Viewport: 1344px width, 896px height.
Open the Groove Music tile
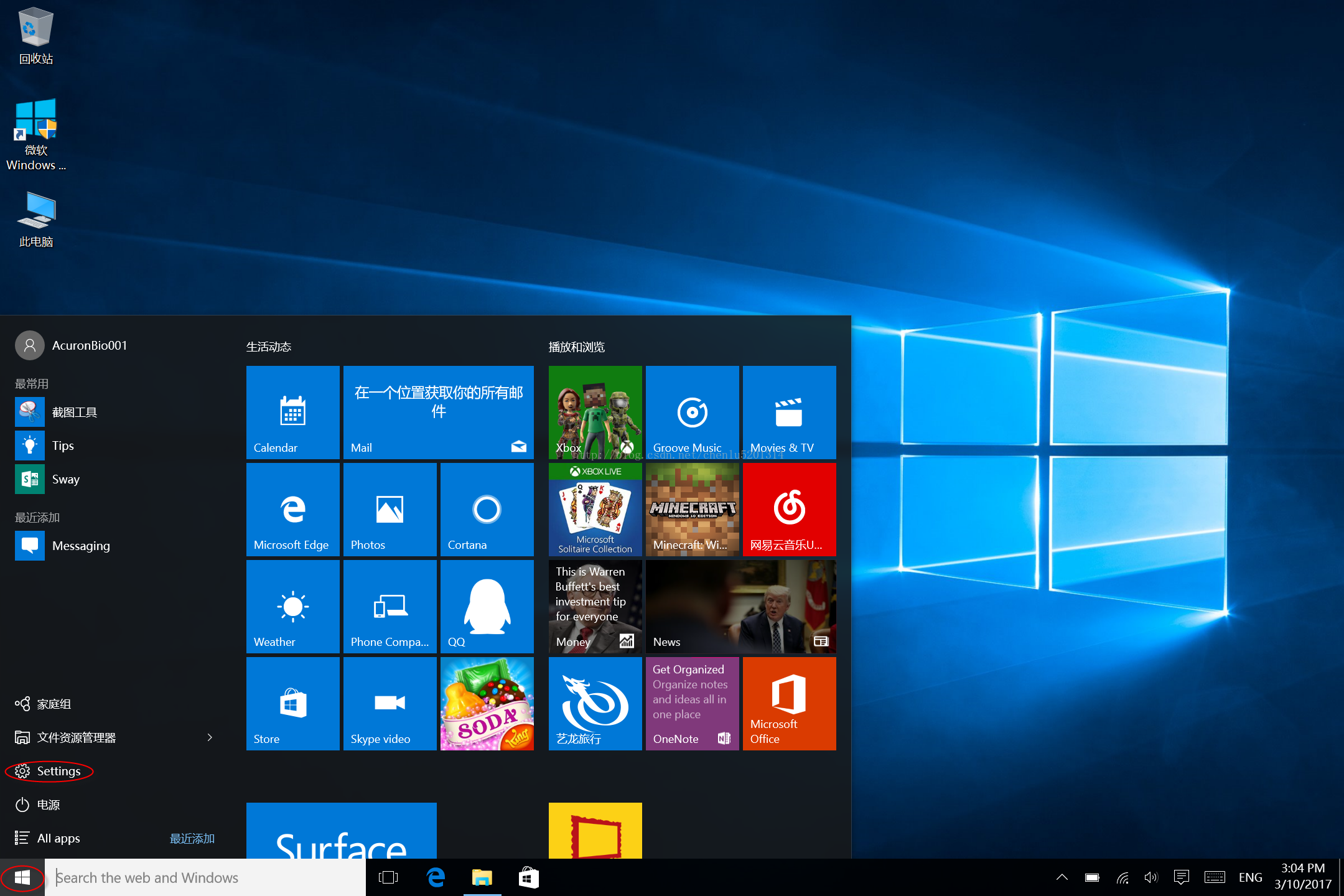pos(693,413)
